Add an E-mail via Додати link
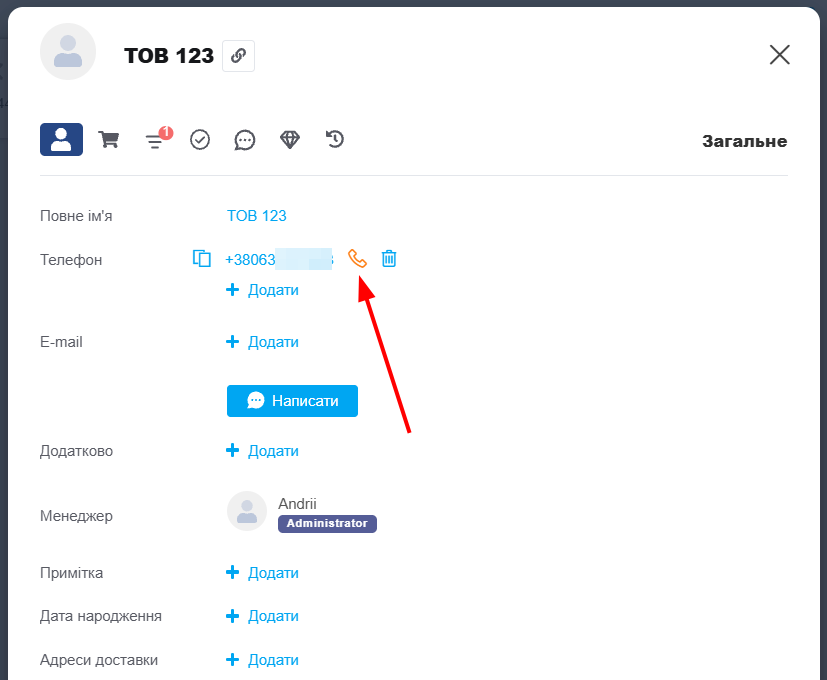 [263, 342]
